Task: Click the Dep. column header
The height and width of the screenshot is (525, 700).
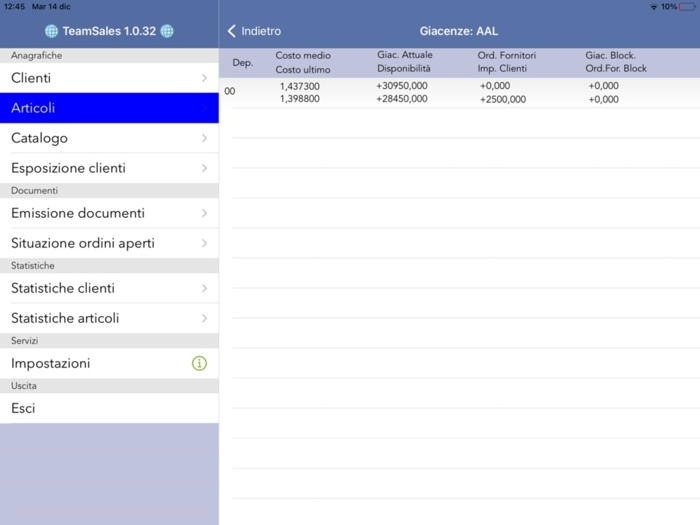Action: tap(242, 63)
